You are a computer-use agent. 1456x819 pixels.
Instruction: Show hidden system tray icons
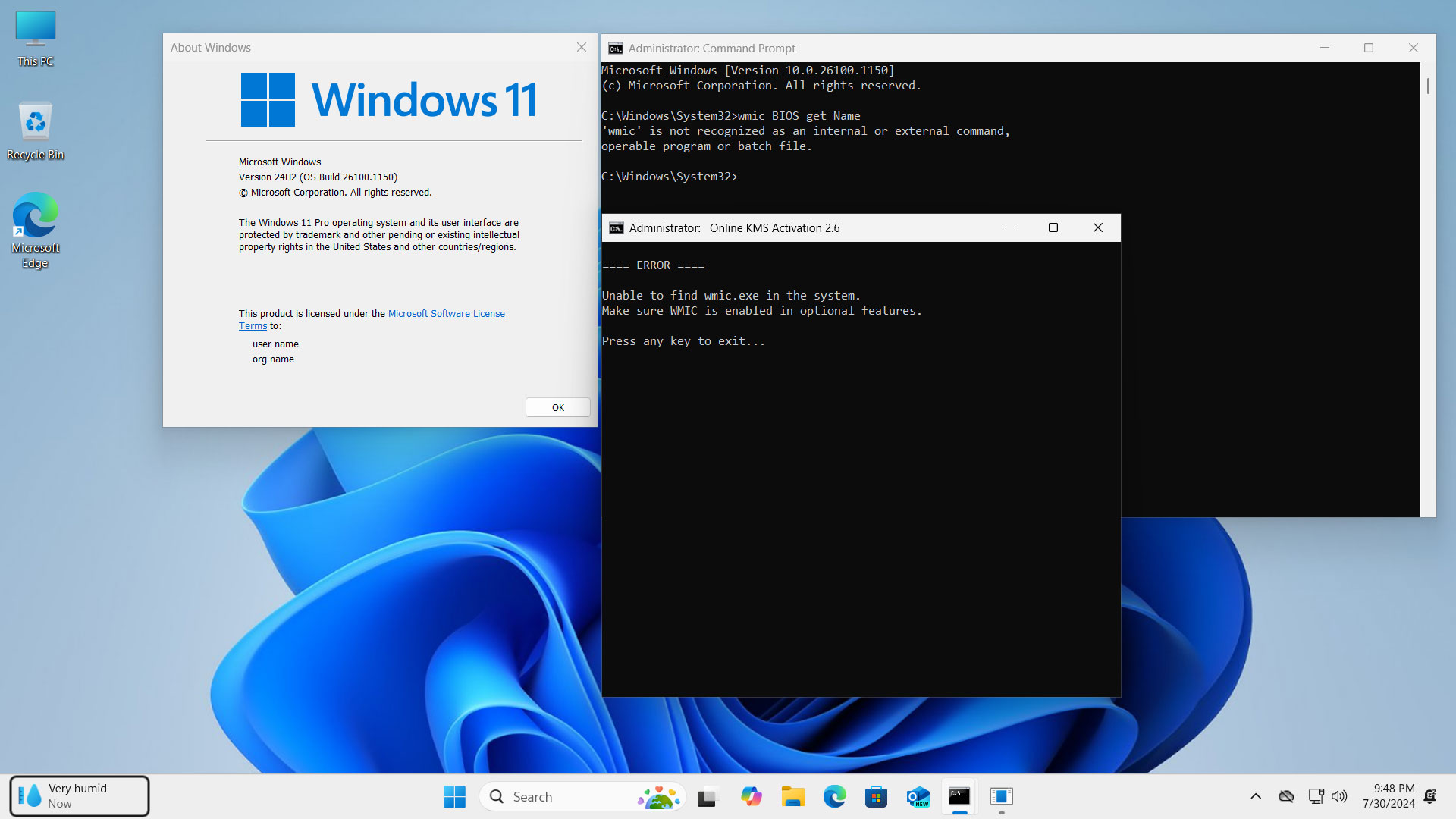(x=1256, y=796)
